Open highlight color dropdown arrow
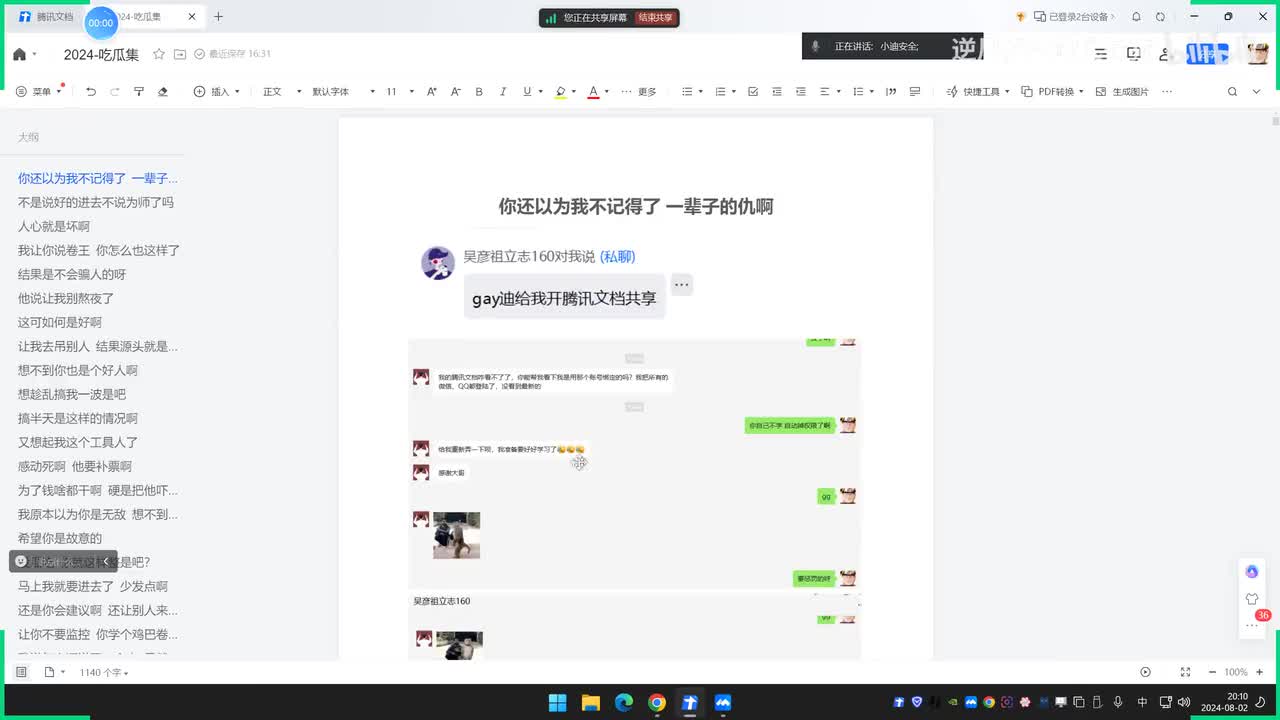 (x=574, y=92)
